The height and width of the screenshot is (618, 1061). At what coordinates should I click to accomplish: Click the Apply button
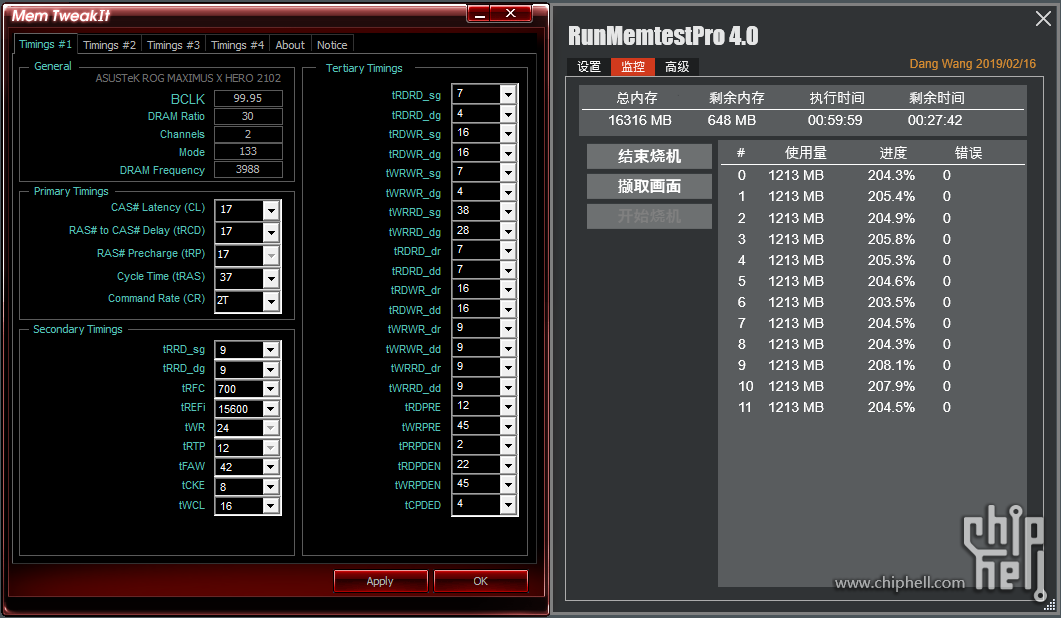(380, 581)
